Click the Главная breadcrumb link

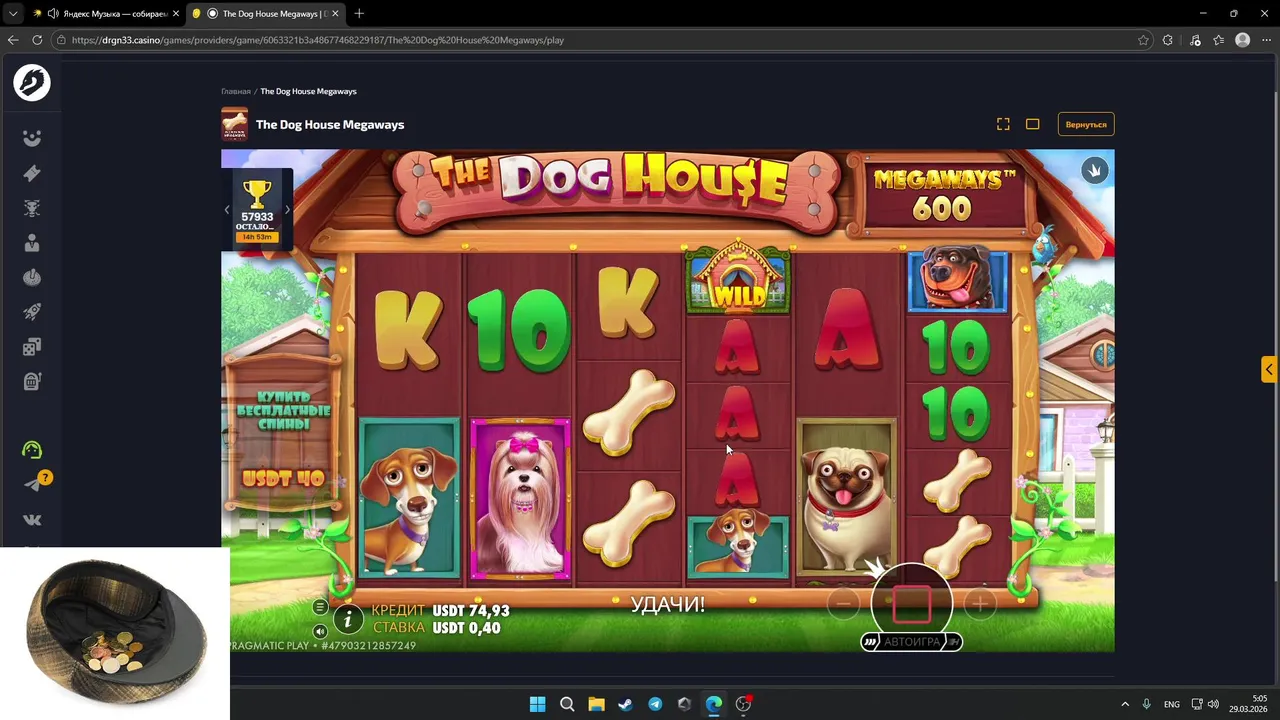tap(236, 91)
